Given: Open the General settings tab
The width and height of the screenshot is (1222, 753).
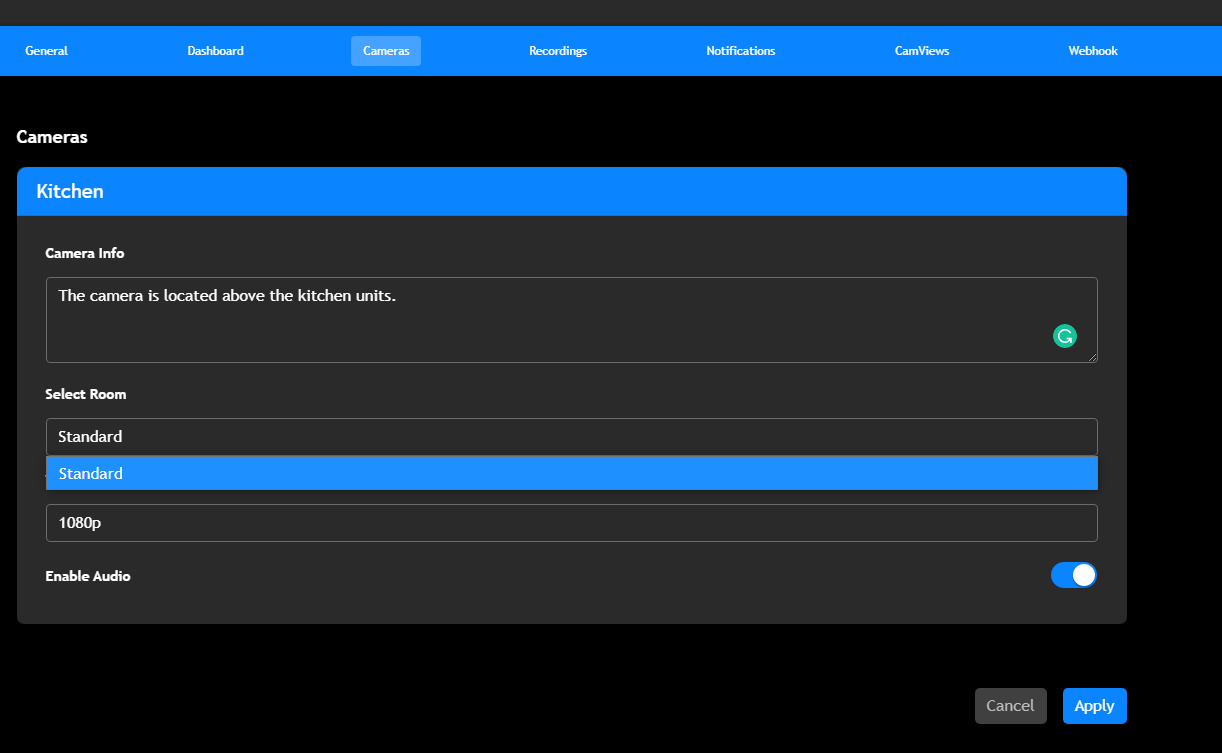Looking at the screenshot, I should coord(46,50).
